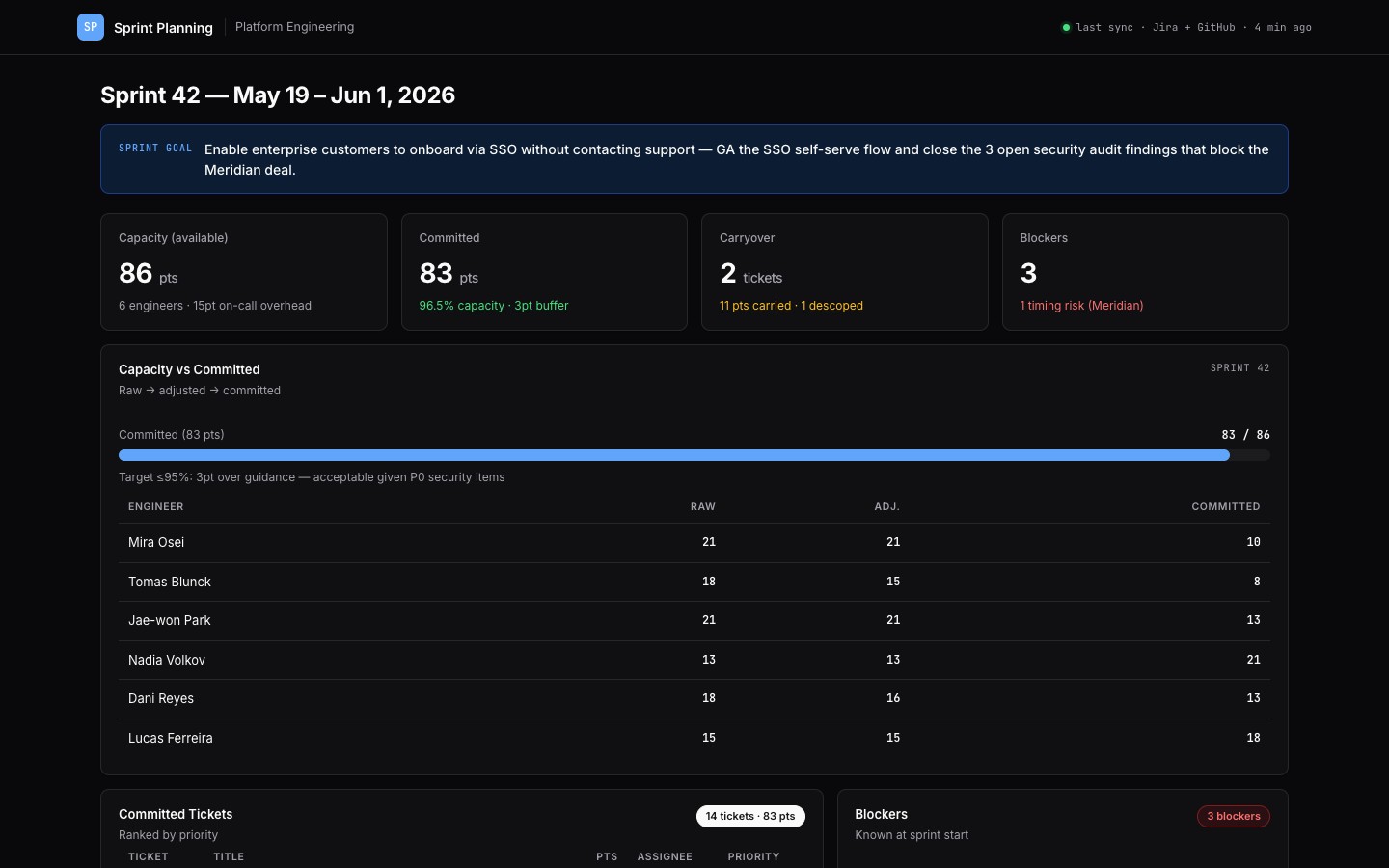The height and width of the screenshot is (868, 1389).
Task: Click the Sprint 42 date heading
Action: coord(278,95)
